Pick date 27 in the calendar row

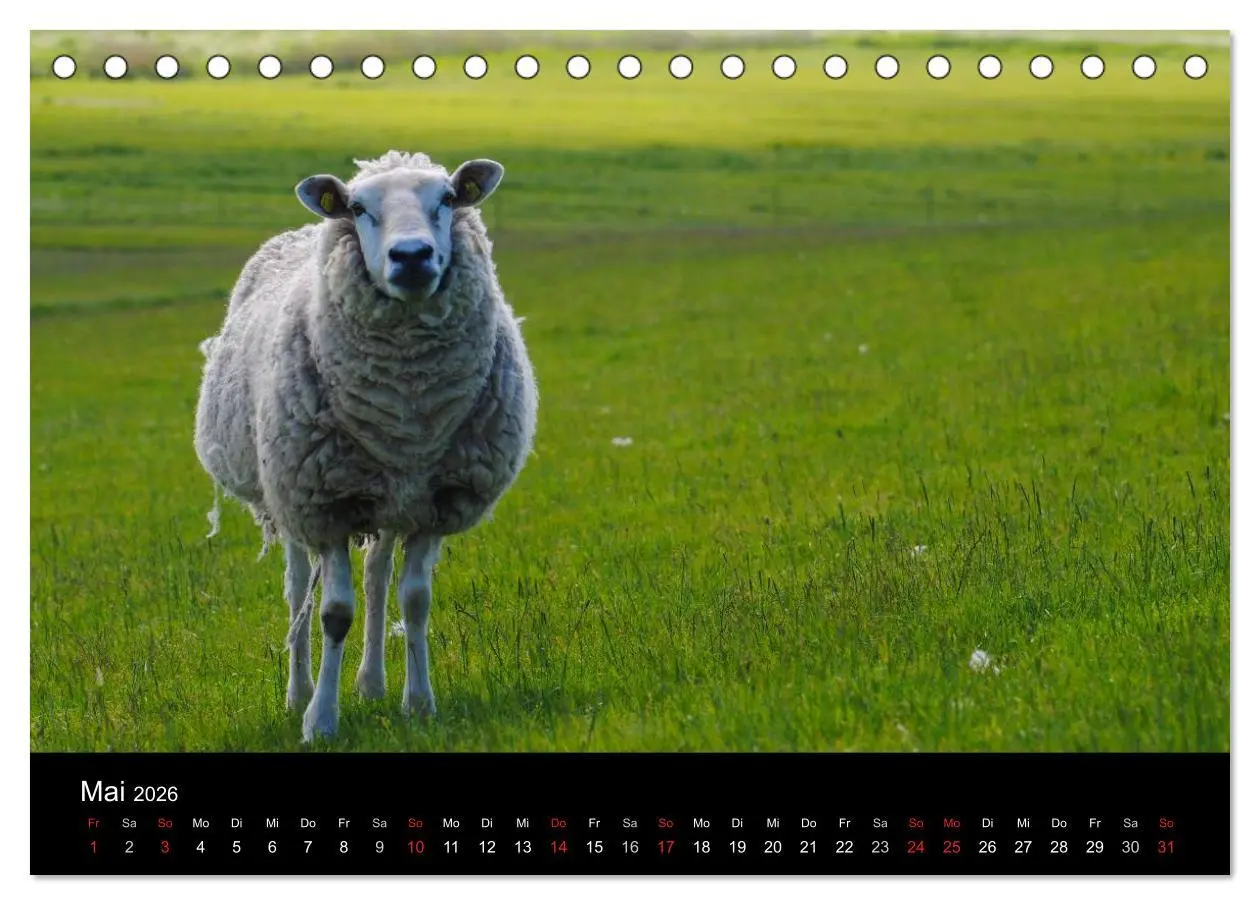(x=1023, y=848)
